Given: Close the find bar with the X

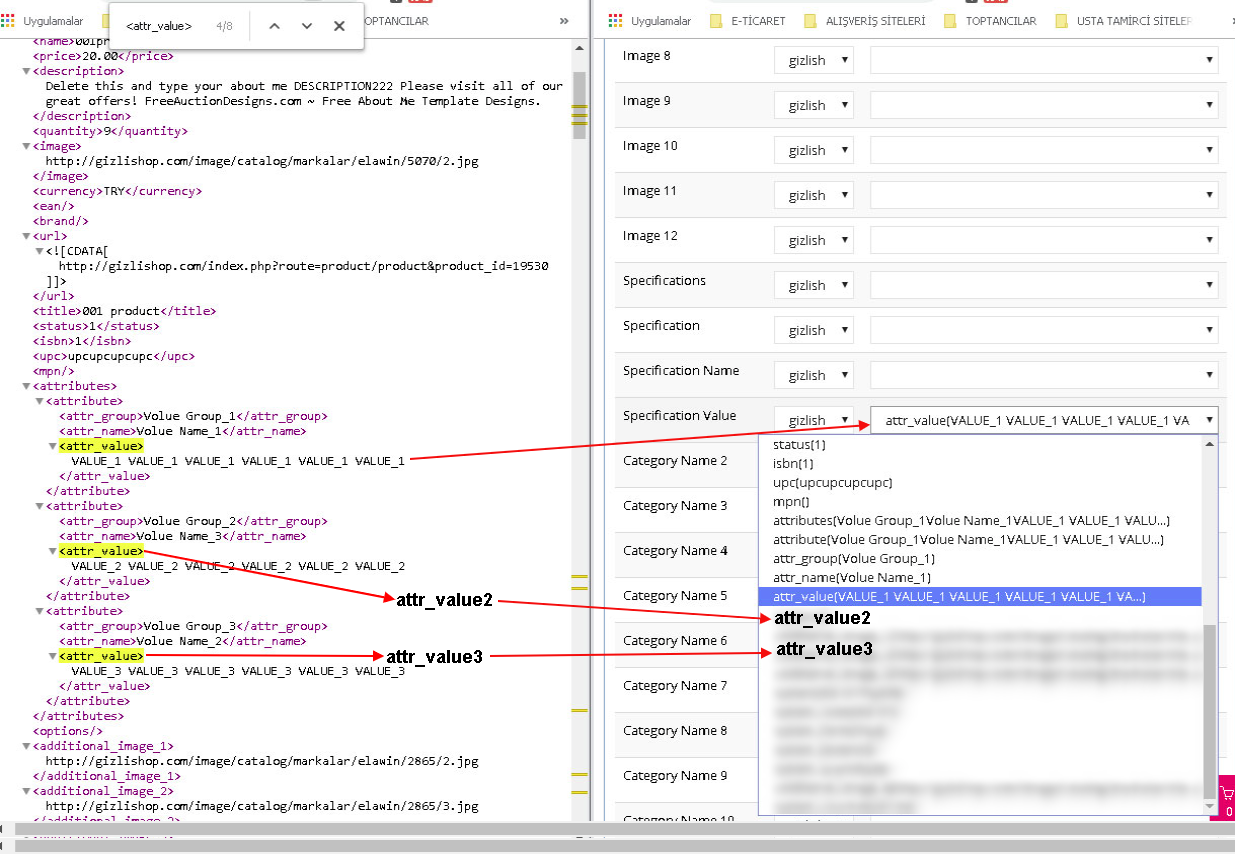Looking at the screenshot, I should point(339,26).
